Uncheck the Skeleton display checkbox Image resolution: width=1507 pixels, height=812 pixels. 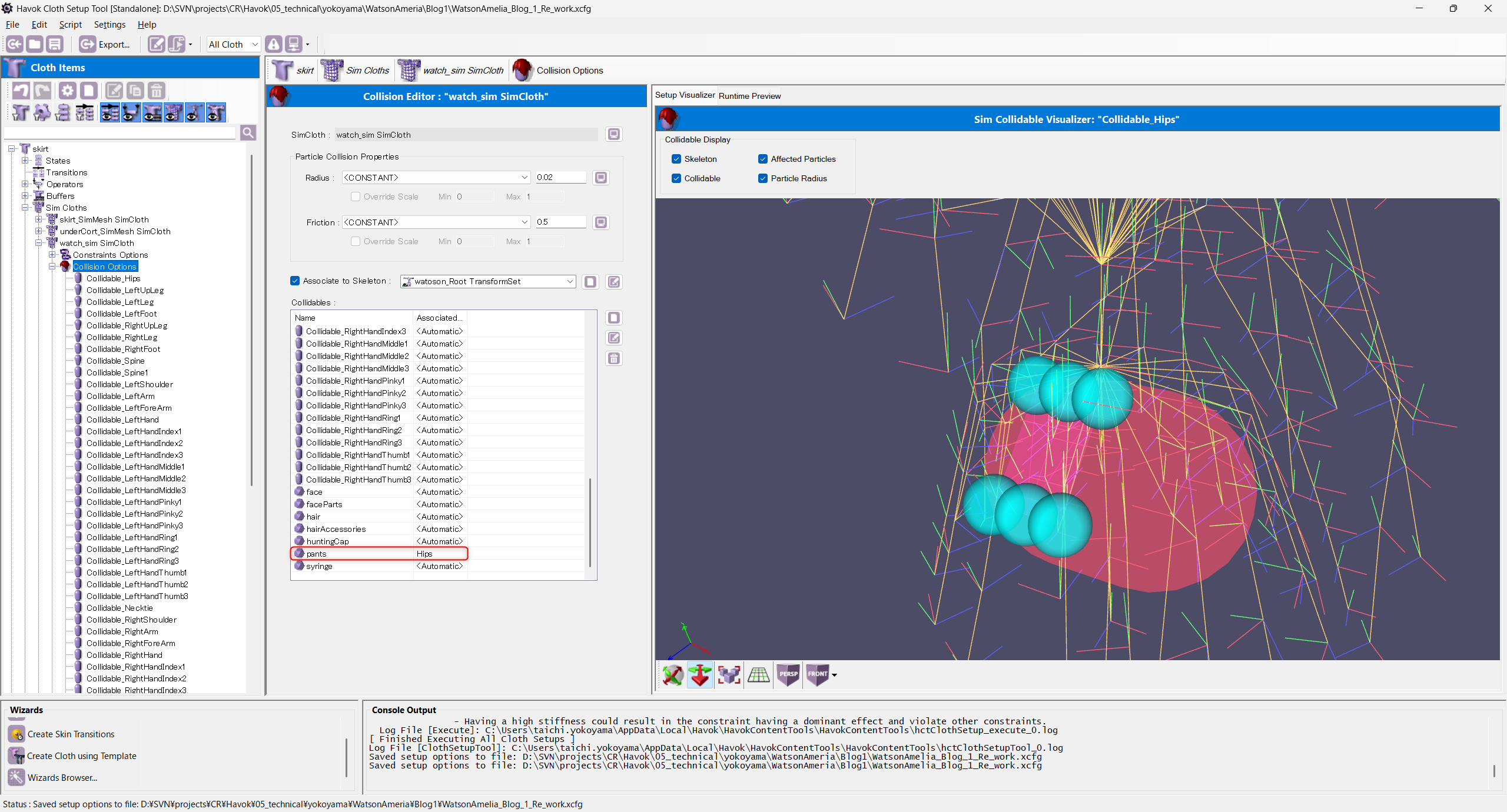[x=676, y=159]
